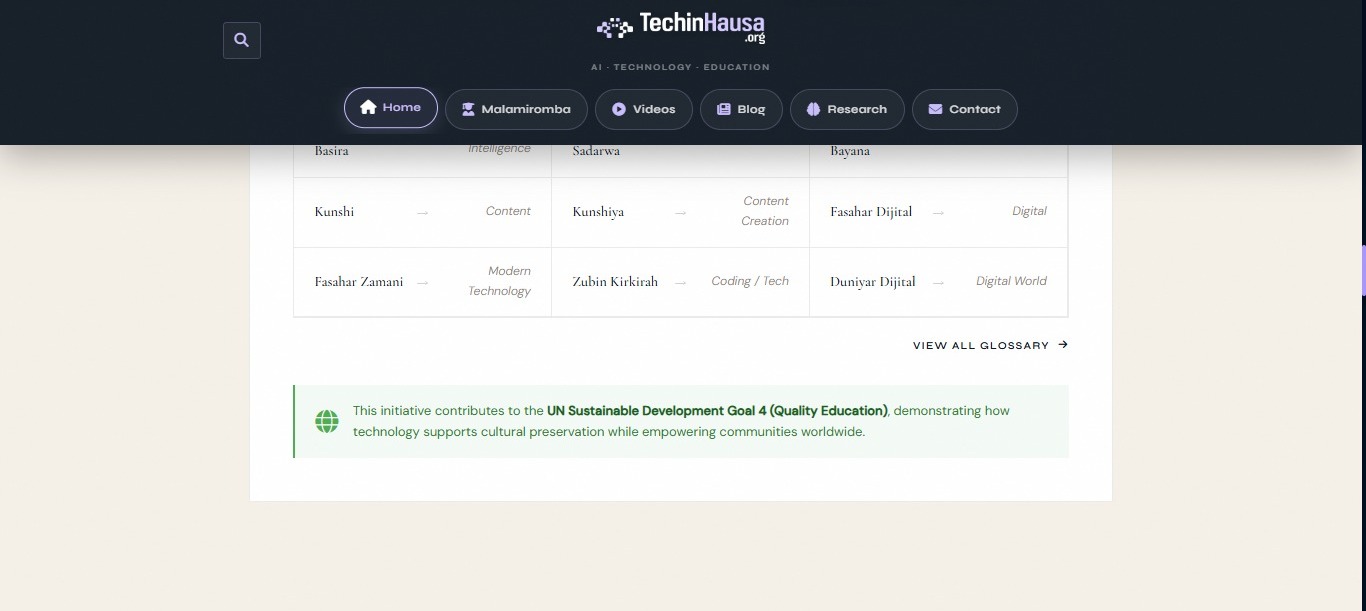Image resolution: width=1366 pixels, height=611 pixels.
Task: Select the home icon on Home button
Action: 368,106
